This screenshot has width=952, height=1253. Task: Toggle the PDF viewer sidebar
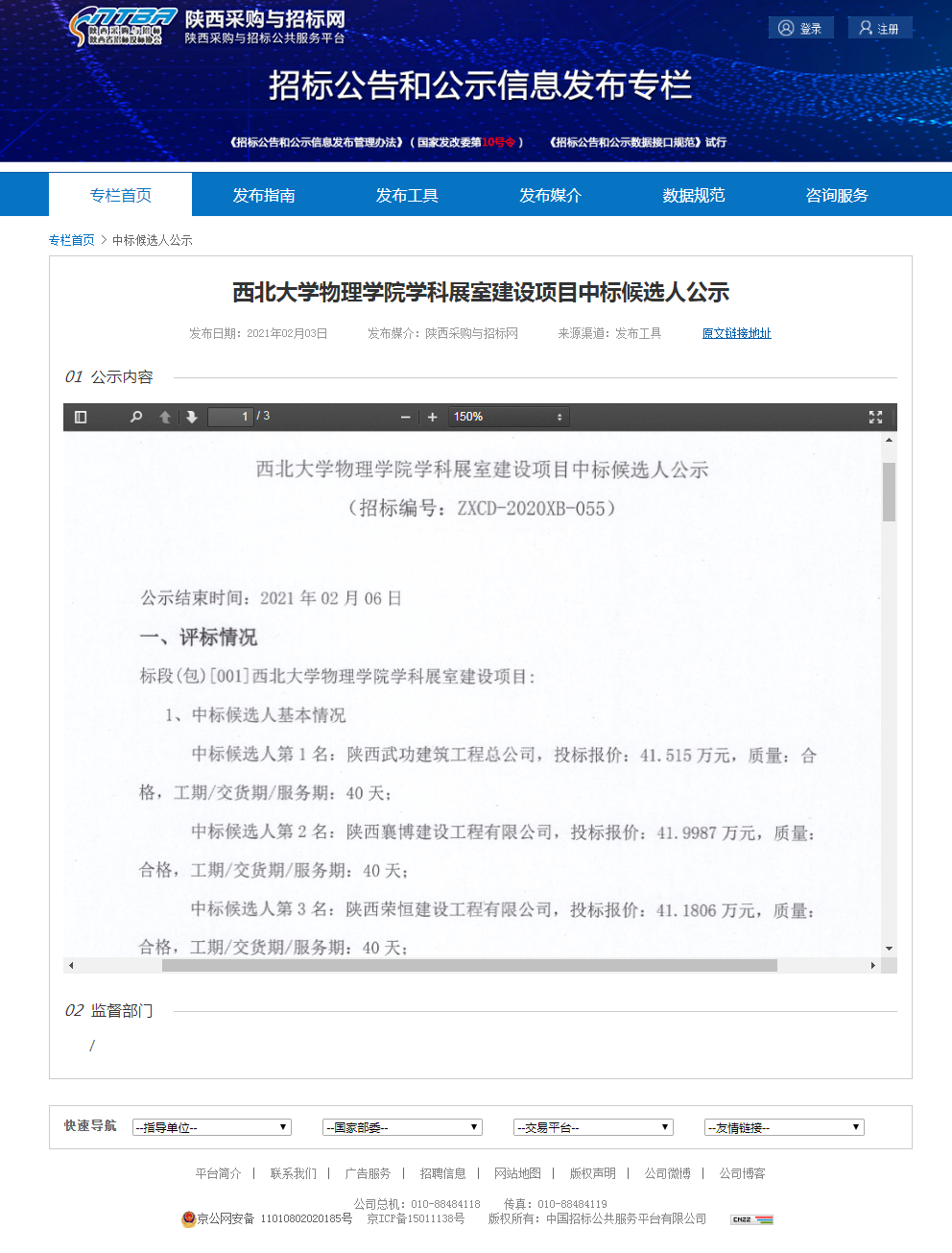(81, 417)
